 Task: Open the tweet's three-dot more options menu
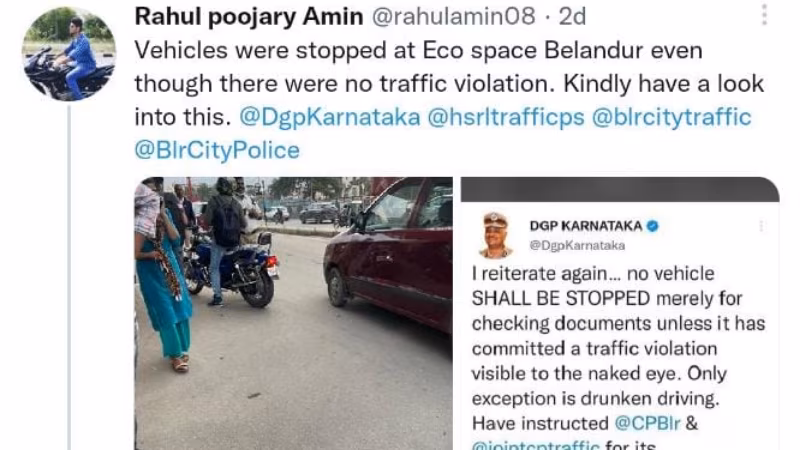764,15
